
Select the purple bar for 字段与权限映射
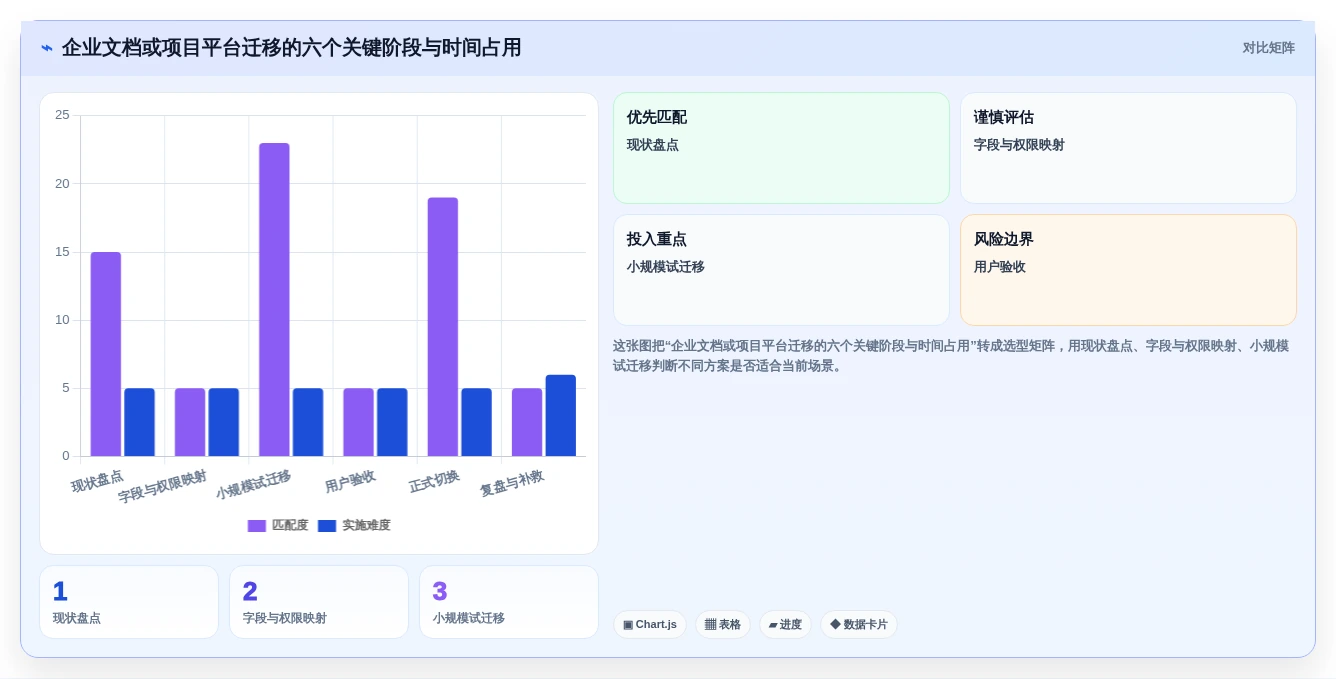click(190, 422)
